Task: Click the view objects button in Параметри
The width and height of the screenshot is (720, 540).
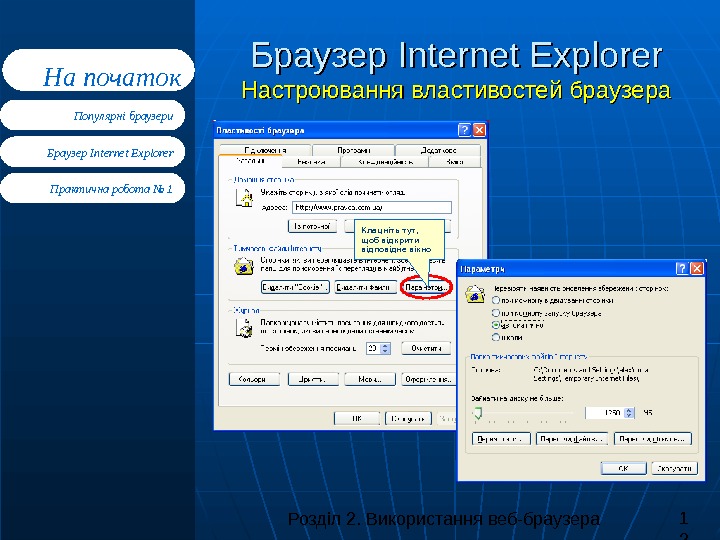Action: coord(653,439)
